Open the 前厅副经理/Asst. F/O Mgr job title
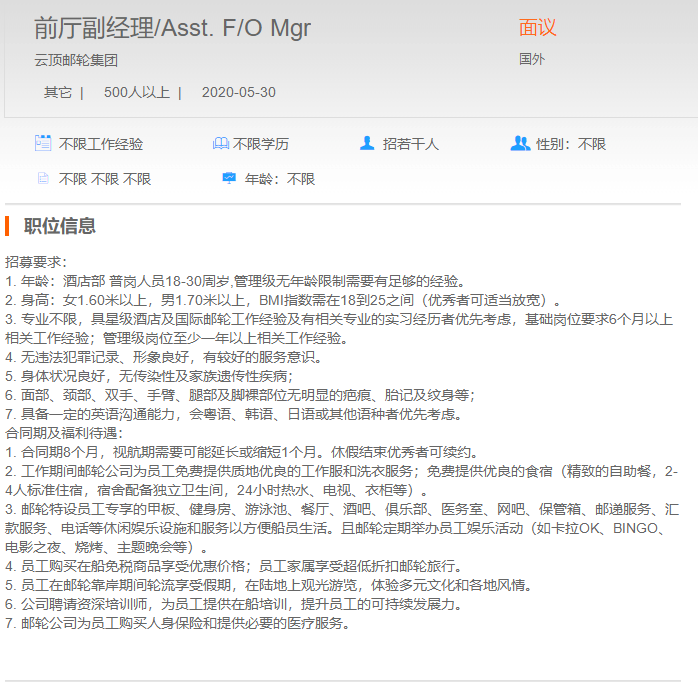Screen dimensions: 698x682 pos(172,28)
